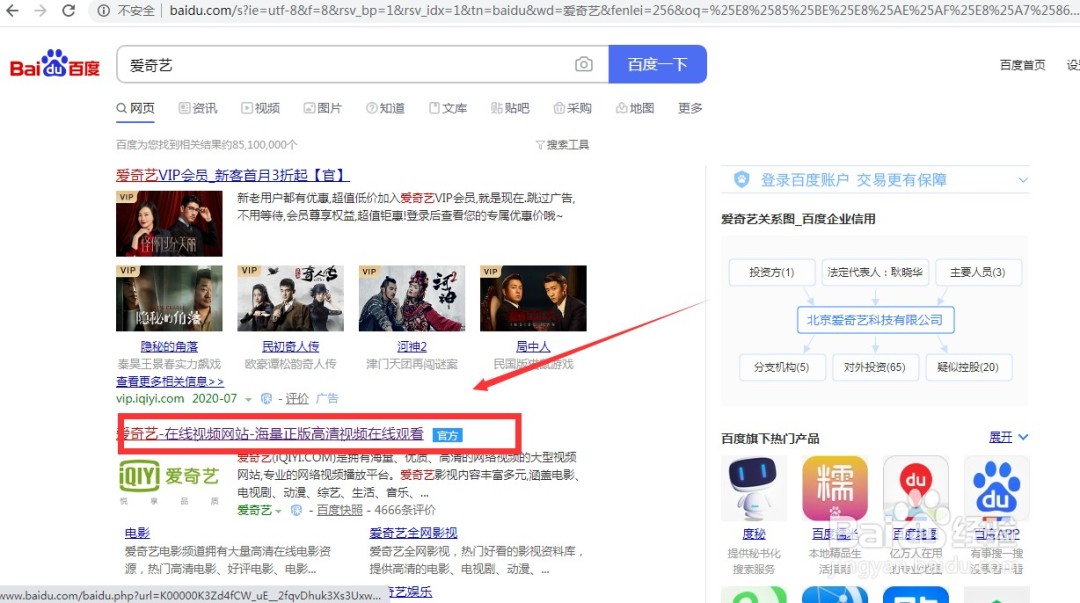Switch to the 知道 tab
Image resolution: width=1080 pixels, height=603 pixels.
coord(385,108)
